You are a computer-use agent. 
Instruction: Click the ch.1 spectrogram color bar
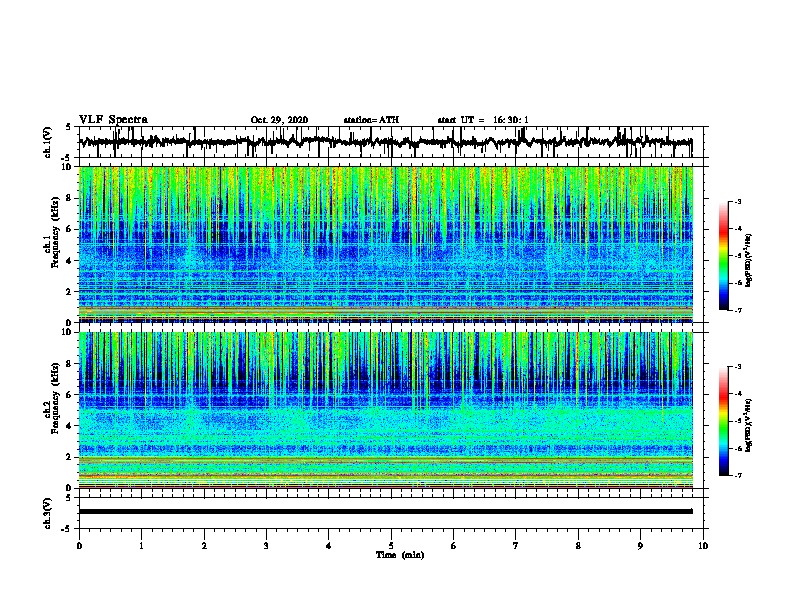723,256
